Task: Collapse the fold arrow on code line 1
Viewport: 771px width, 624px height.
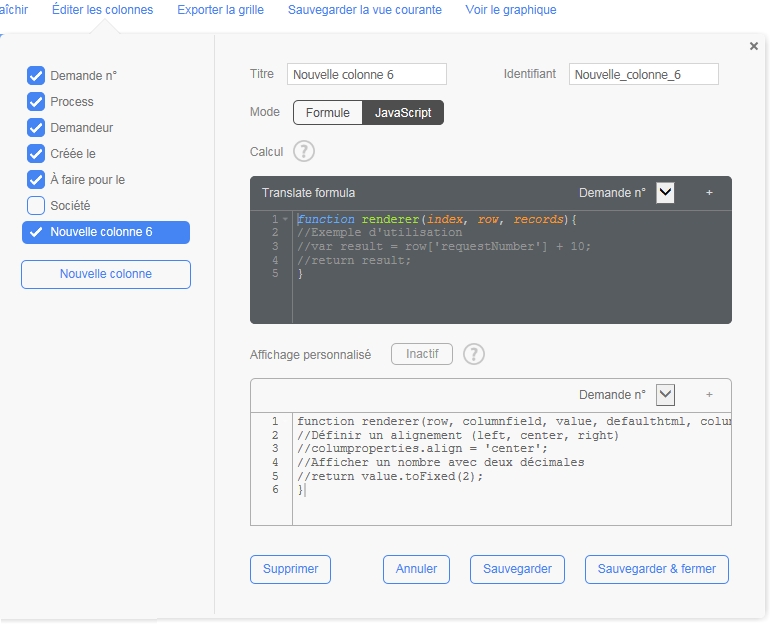Action: (286, 219)
